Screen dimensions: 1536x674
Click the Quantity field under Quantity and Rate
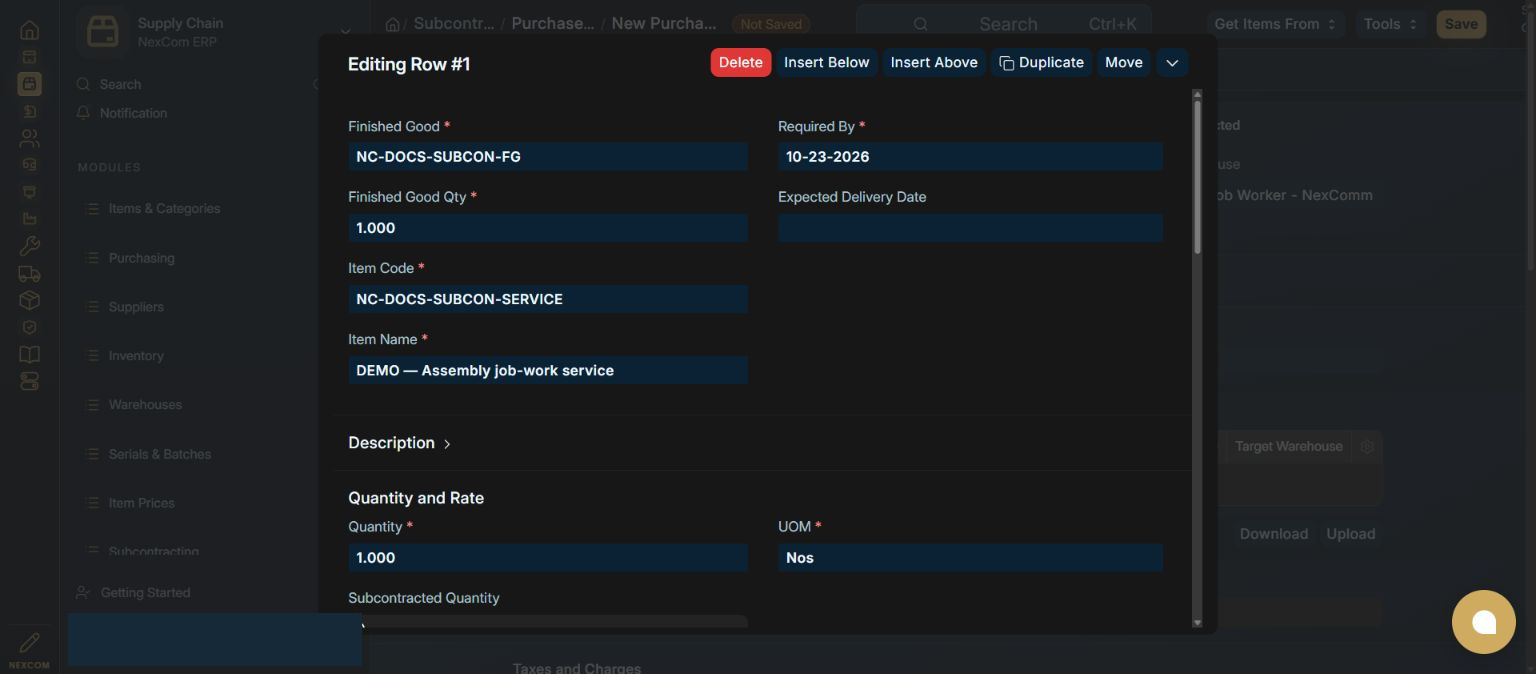pos(548,558)
